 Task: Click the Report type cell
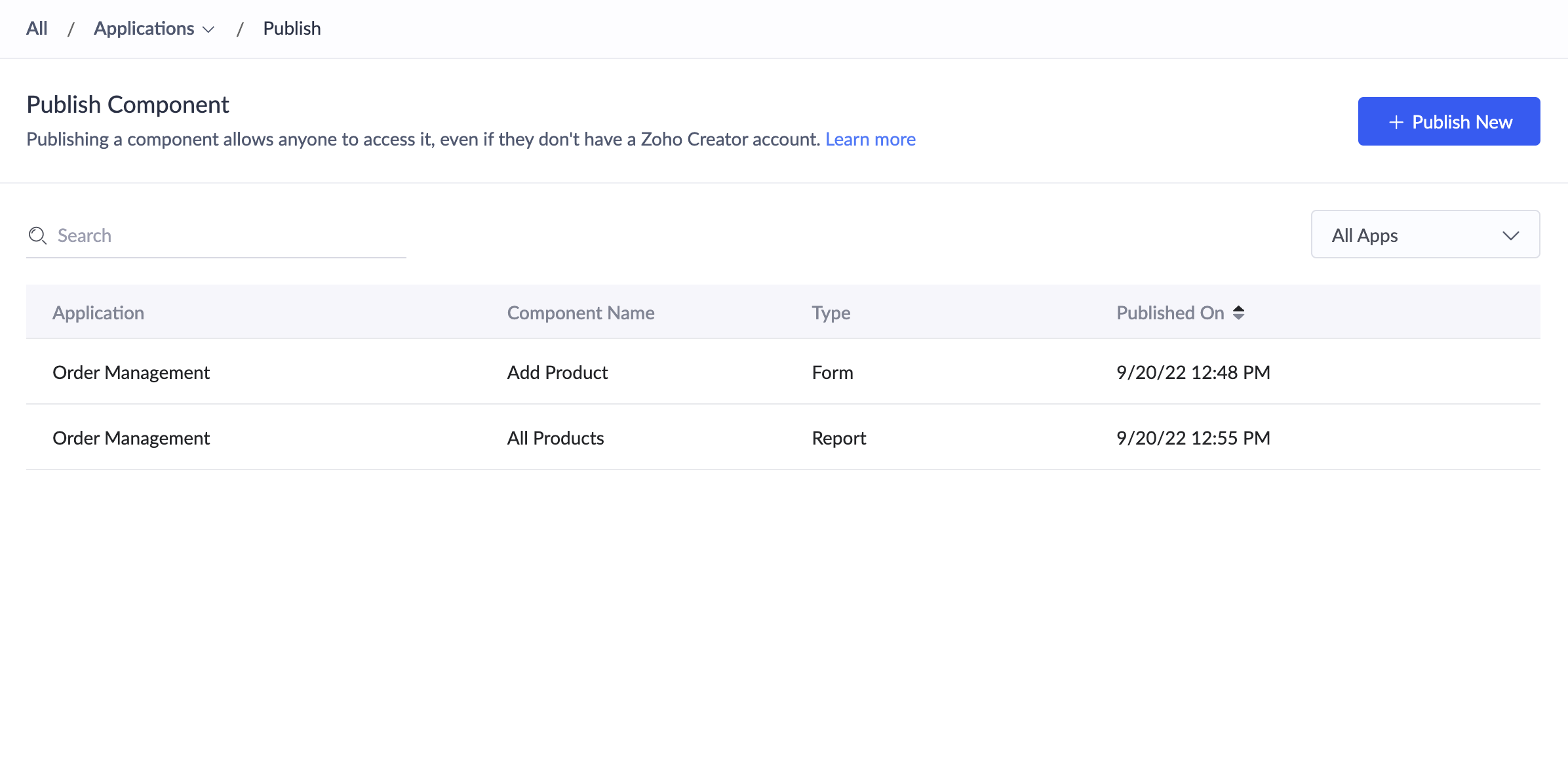coord(838,438)
